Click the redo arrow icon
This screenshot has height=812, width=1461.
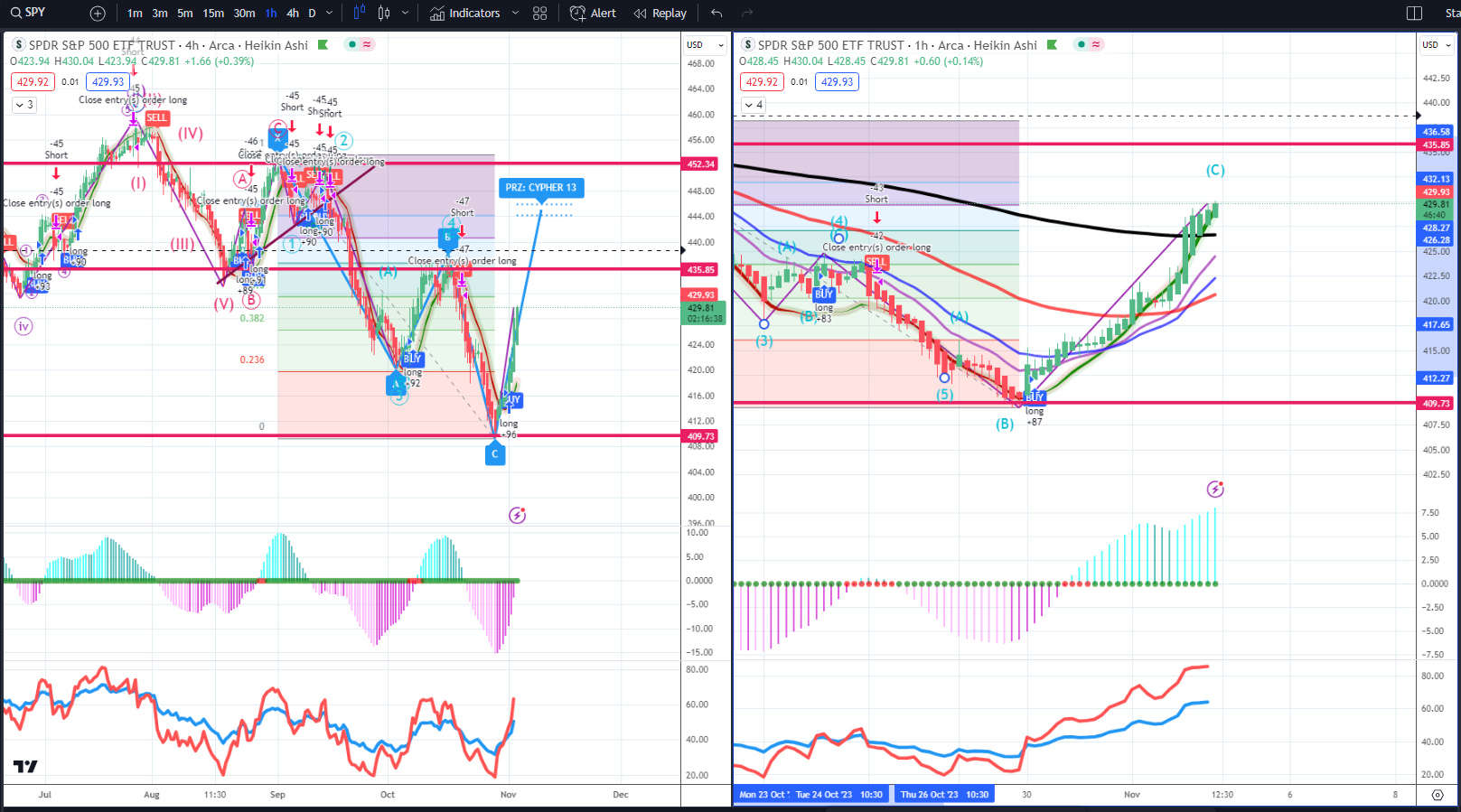click(747, 14)
